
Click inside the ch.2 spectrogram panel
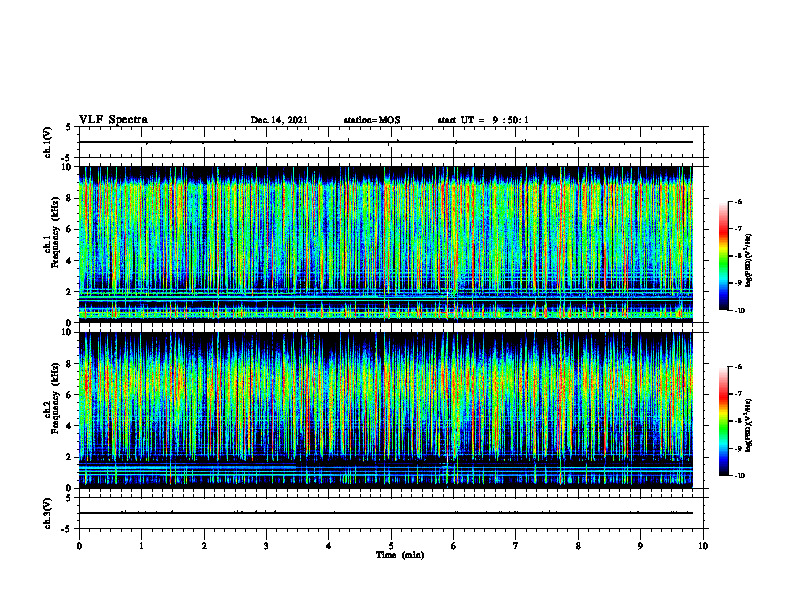[x=386, y=410]
